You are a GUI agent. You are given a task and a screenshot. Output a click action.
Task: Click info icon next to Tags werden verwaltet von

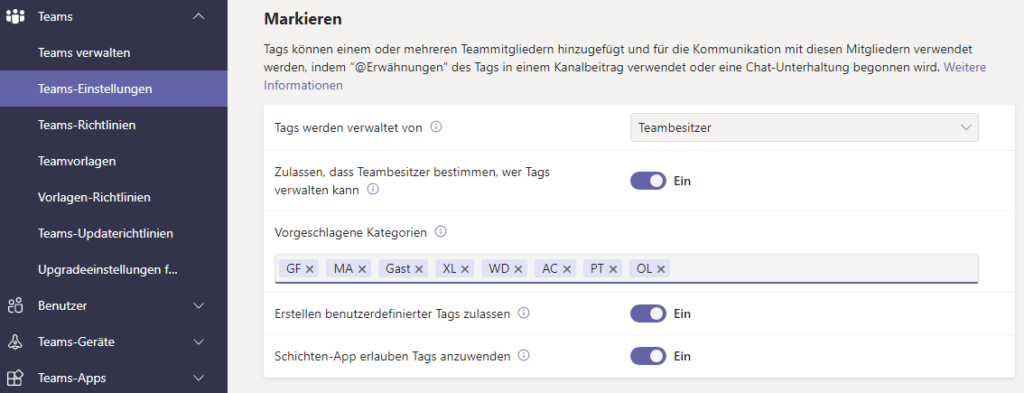point(436,127)
